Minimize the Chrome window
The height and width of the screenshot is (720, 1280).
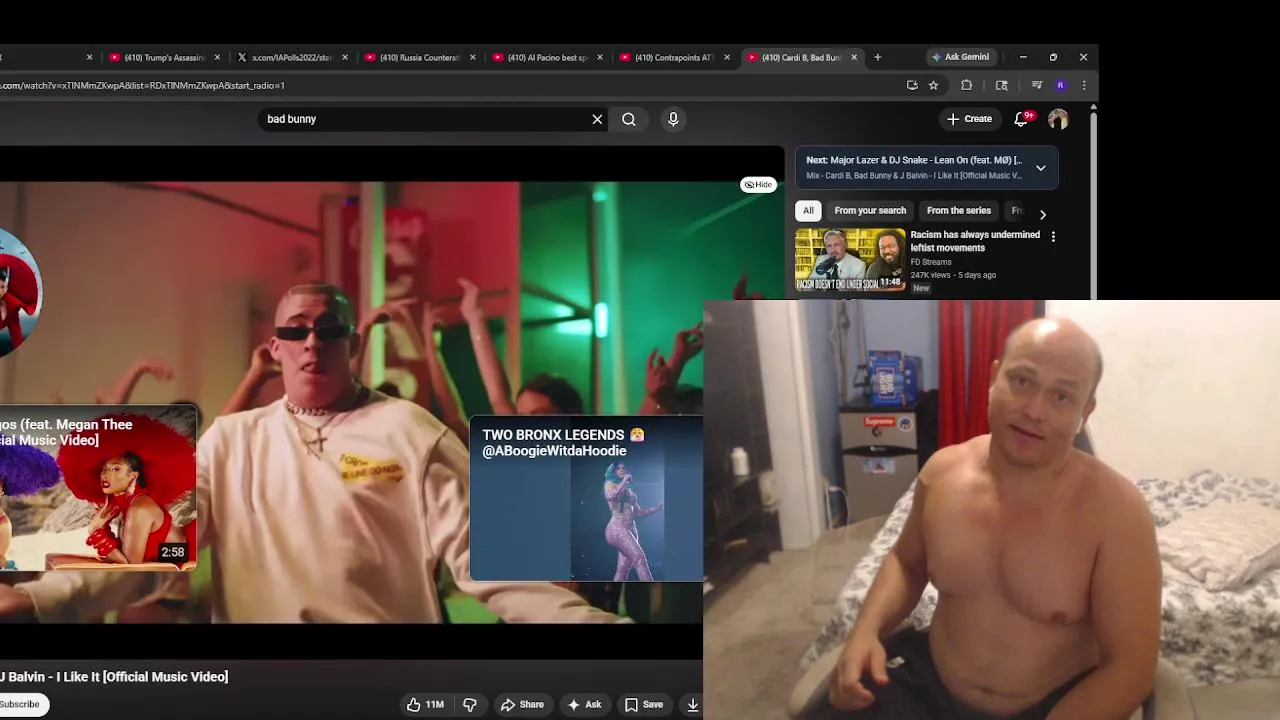[x=1023, y=57]
